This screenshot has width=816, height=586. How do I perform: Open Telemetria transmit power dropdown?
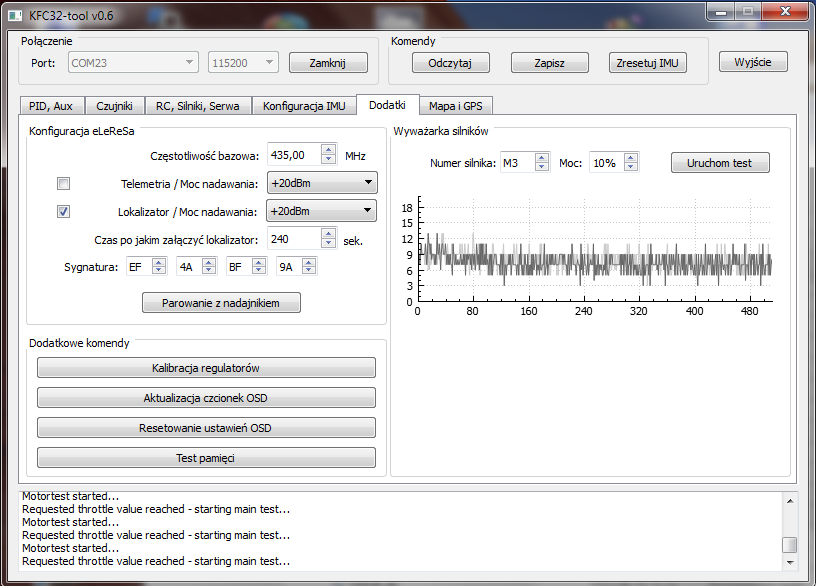[x=321, y=184]
